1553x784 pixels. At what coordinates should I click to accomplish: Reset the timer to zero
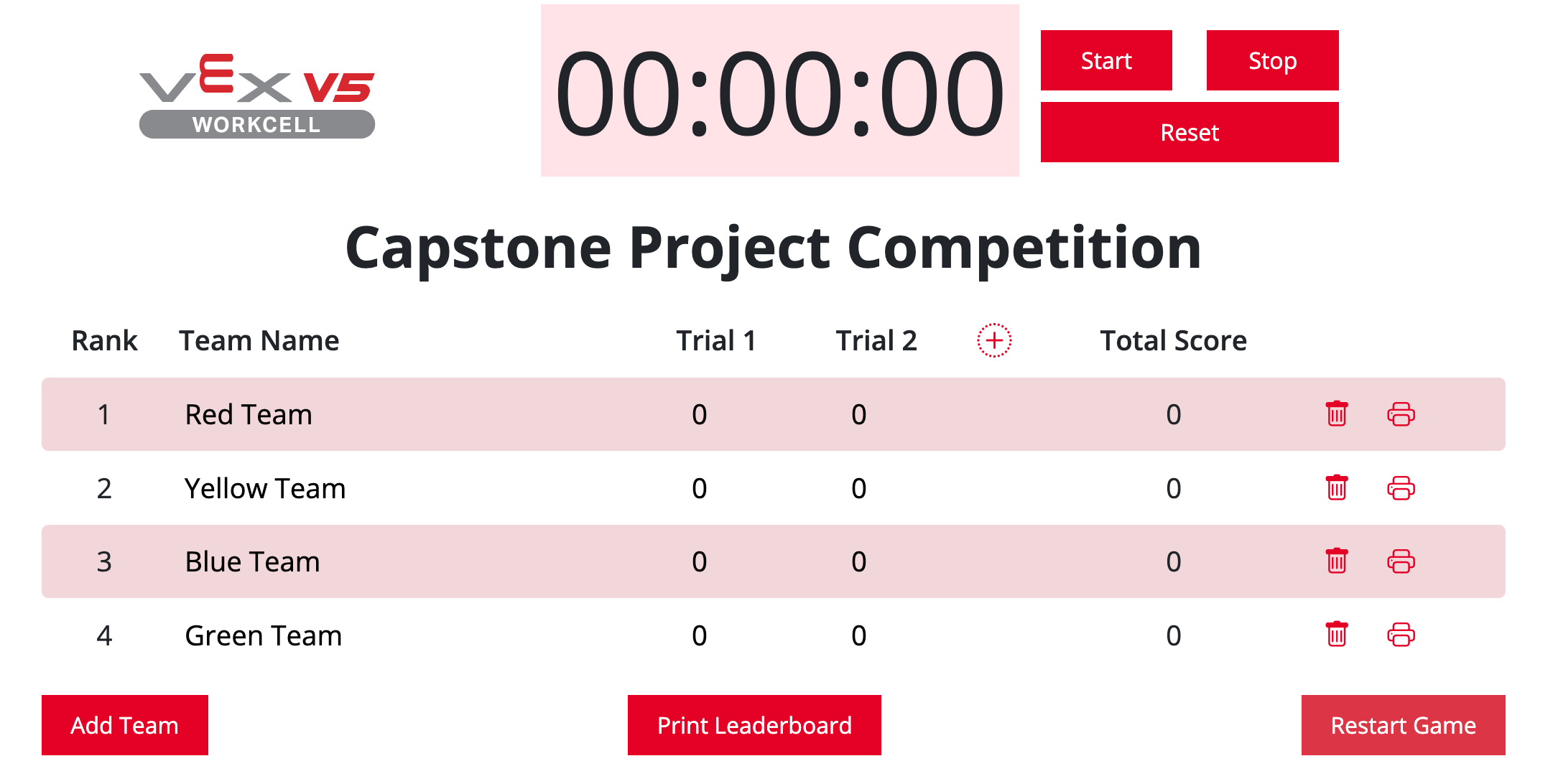[x=1189, y=132]
